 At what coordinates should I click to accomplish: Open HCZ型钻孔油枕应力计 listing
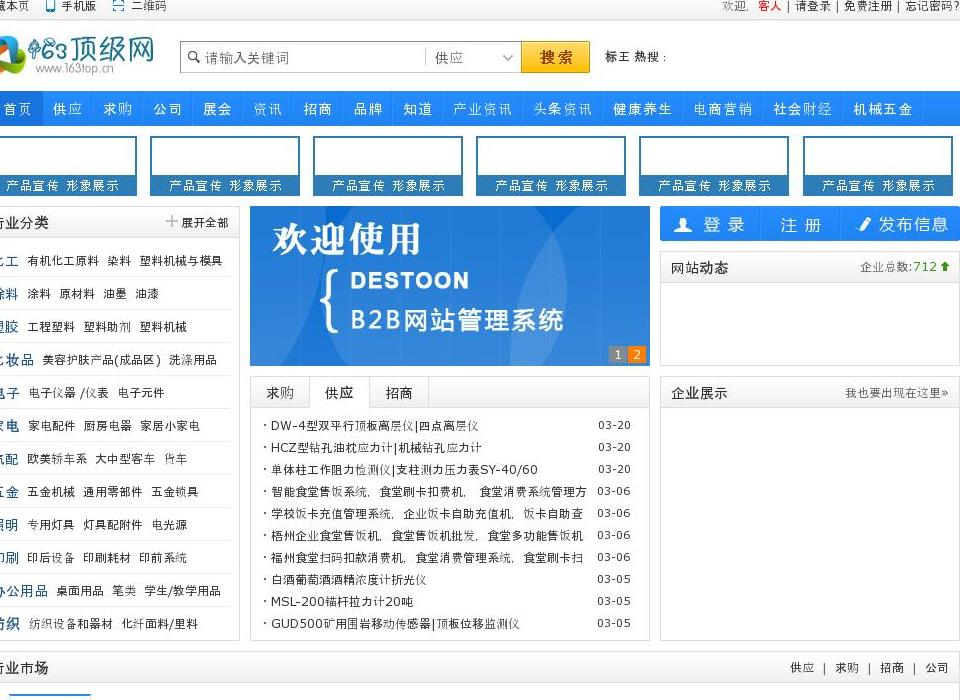point(376,448)
